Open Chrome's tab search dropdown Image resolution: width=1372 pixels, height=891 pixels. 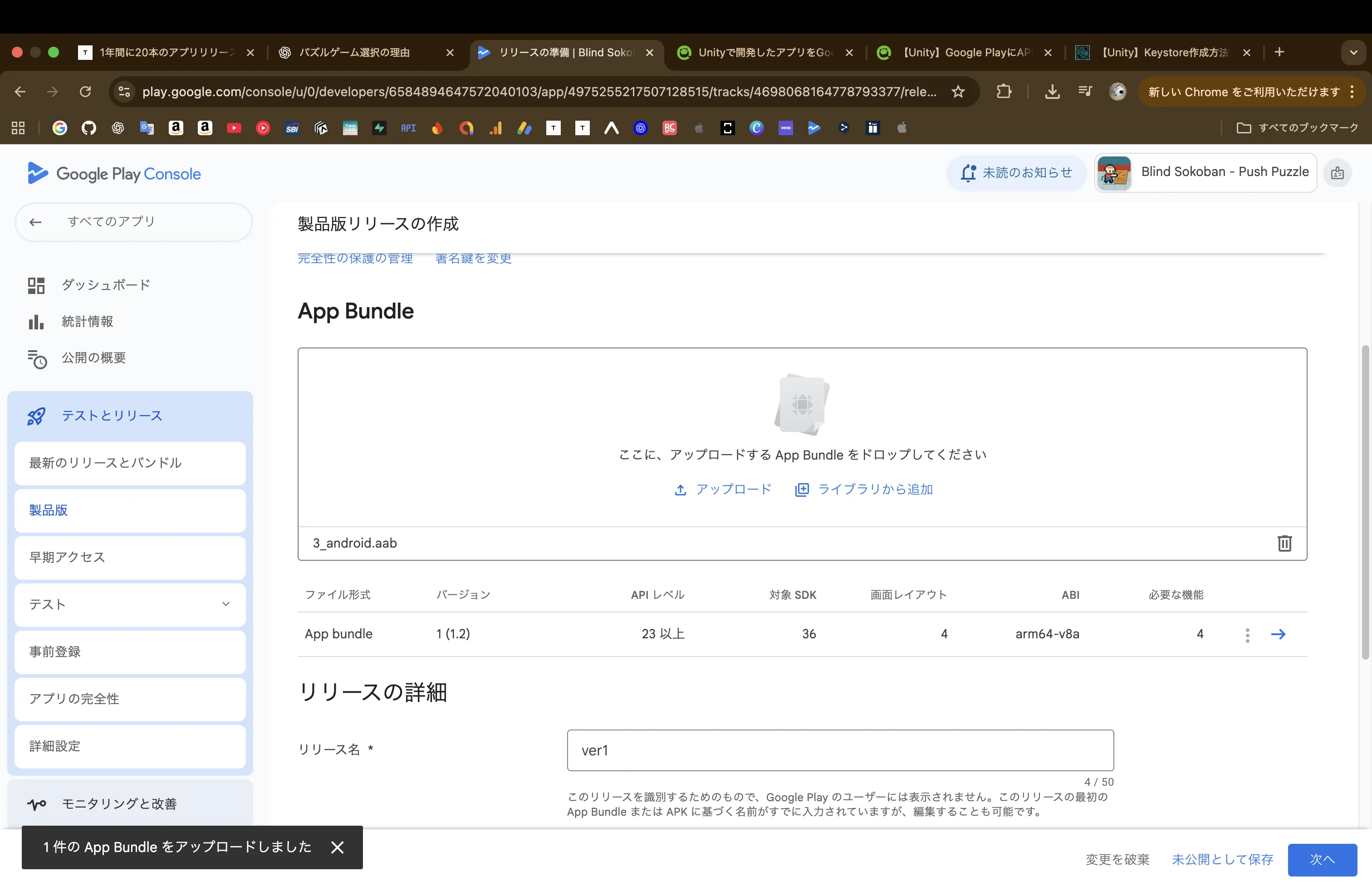coord(1353,53)
